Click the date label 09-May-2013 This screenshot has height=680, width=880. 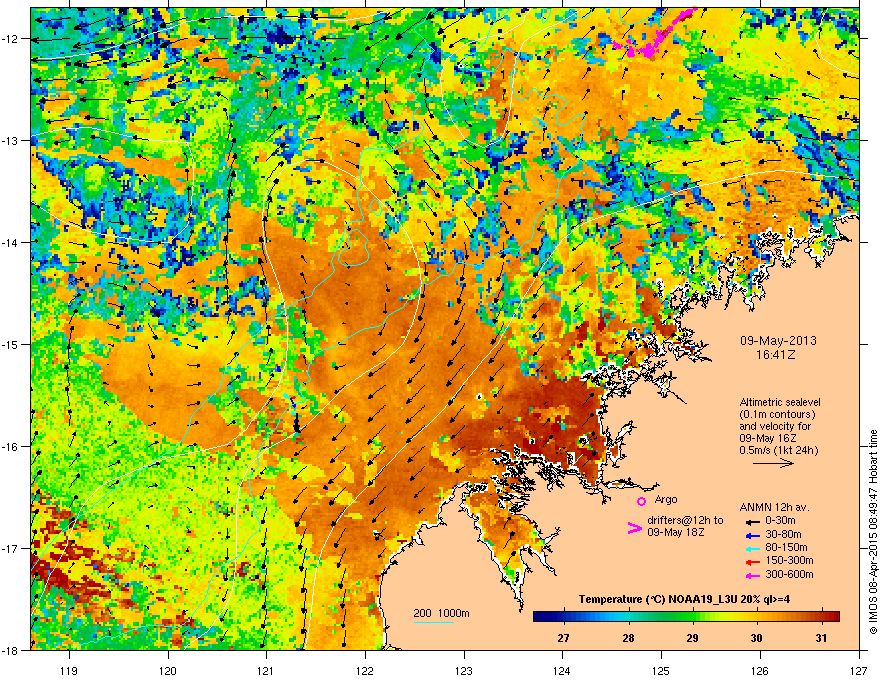point(778,341)
